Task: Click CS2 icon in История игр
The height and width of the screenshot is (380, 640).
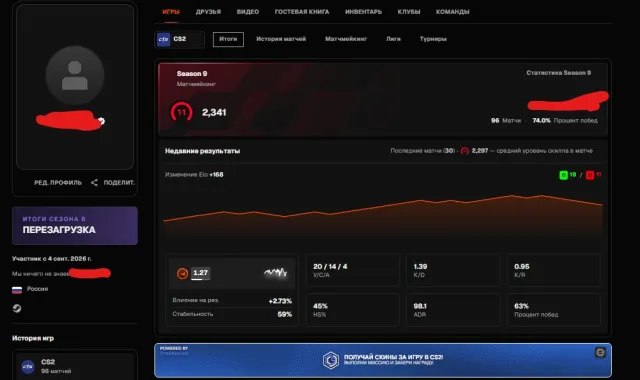Action: pos(28,367)
